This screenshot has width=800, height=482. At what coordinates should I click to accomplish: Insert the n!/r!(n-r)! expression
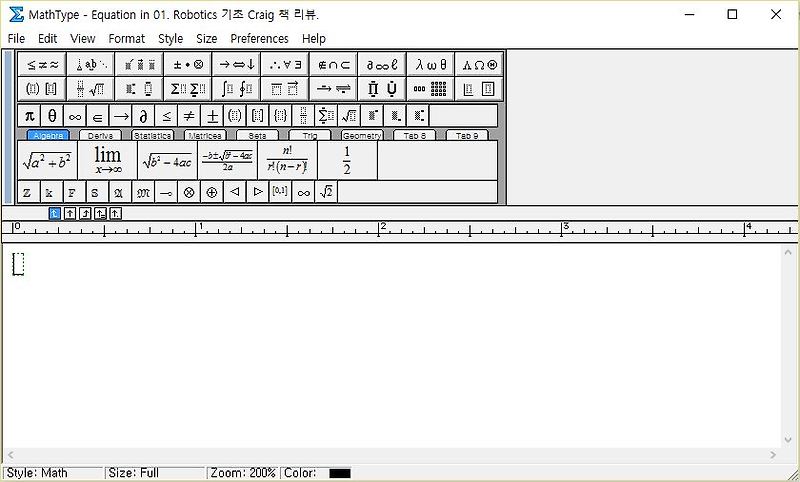pyautogui.click(x=288, y=161)
